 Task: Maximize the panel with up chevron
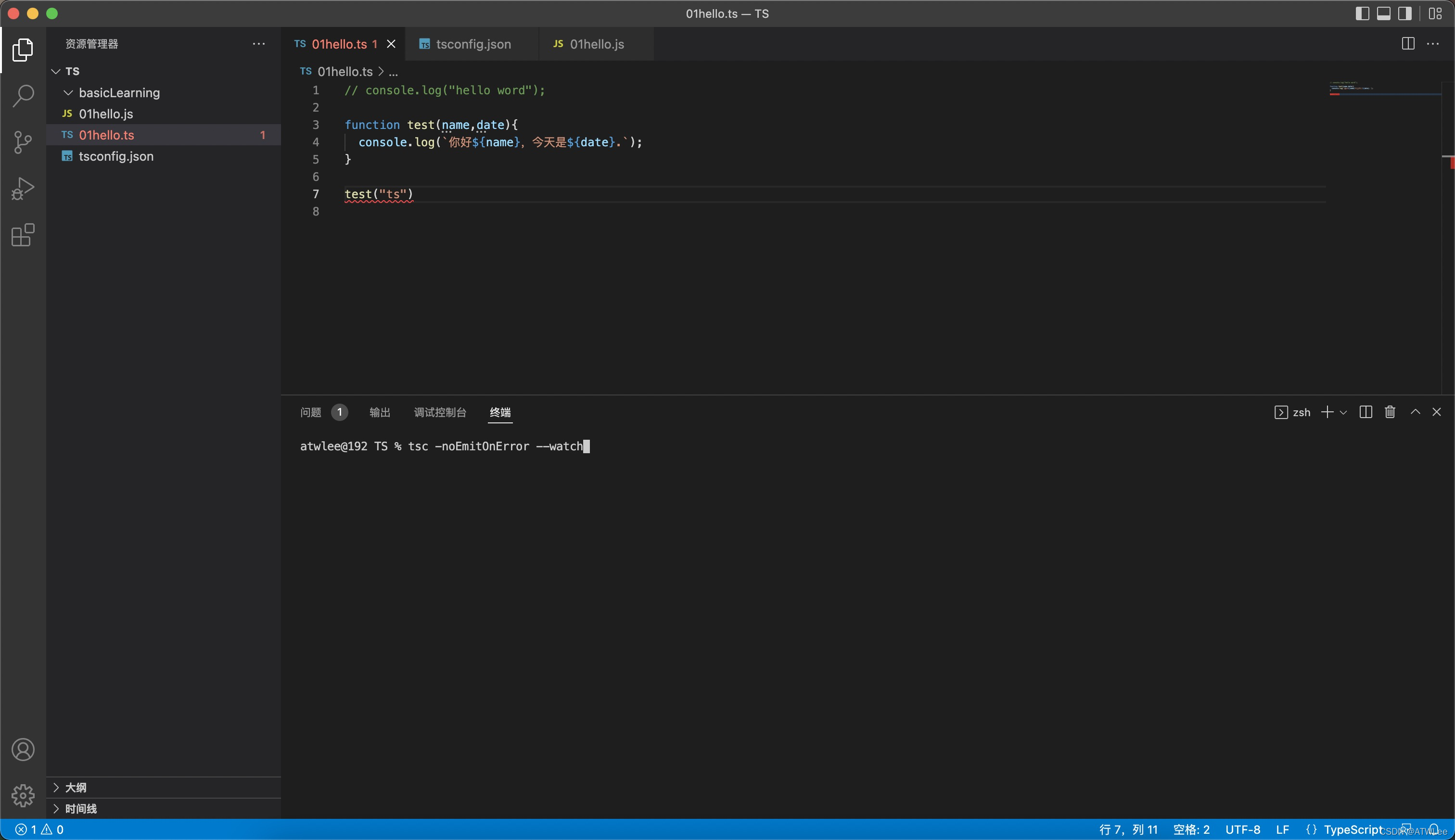(x=1415, y=412)
